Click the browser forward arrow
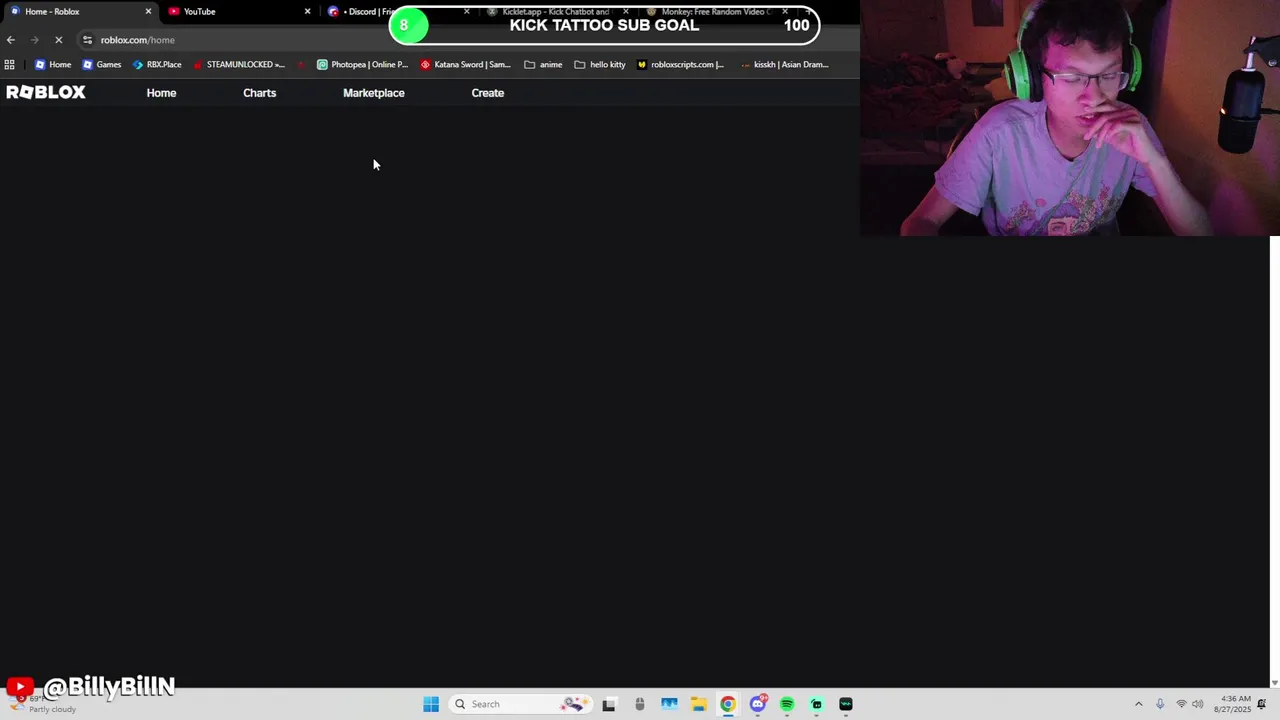Image resolution: width=1280 pixels, height=720 pixels. click(x=35, y=40)
